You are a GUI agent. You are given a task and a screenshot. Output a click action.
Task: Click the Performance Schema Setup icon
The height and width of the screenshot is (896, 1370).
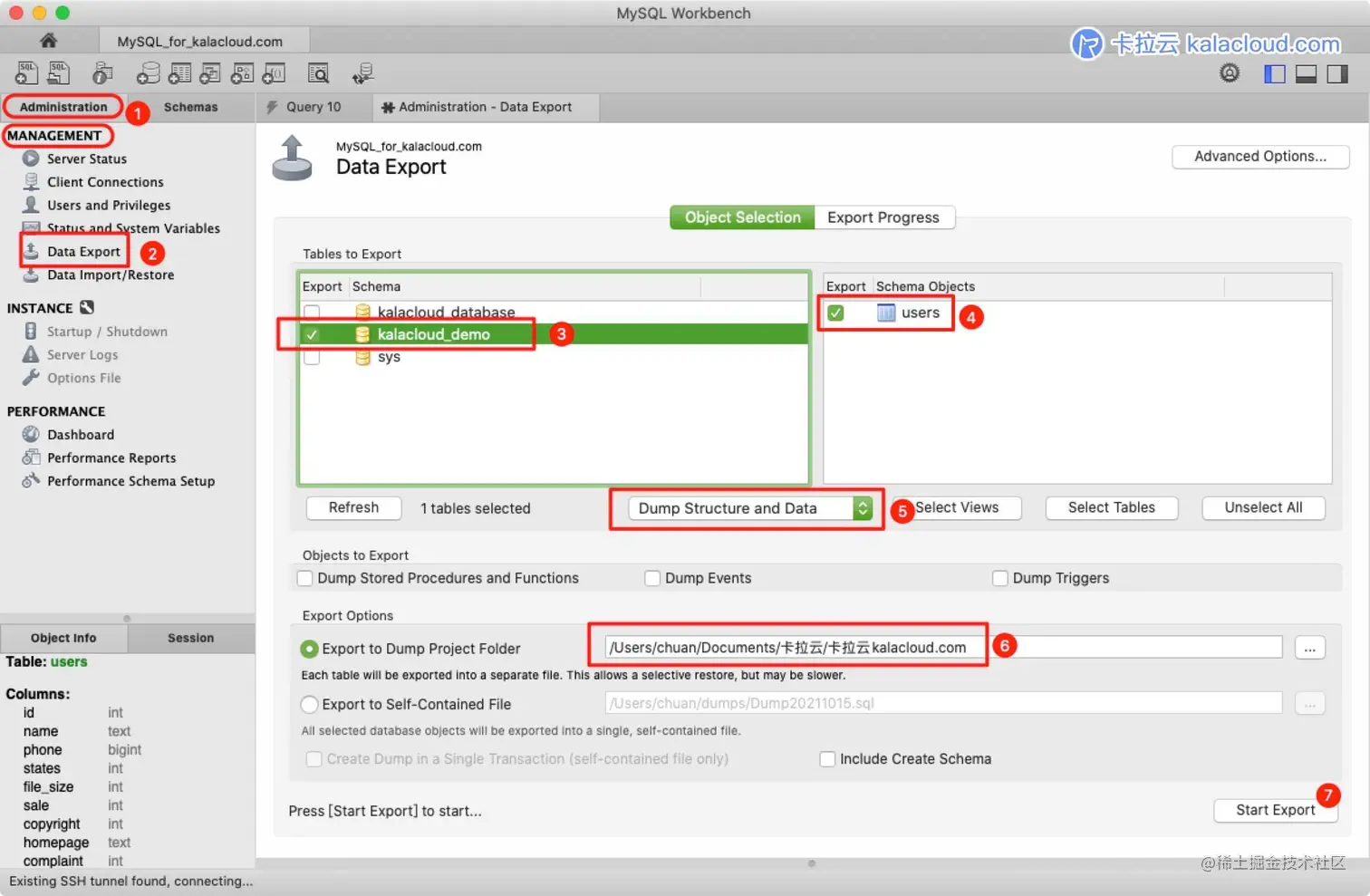click(31, 480)
